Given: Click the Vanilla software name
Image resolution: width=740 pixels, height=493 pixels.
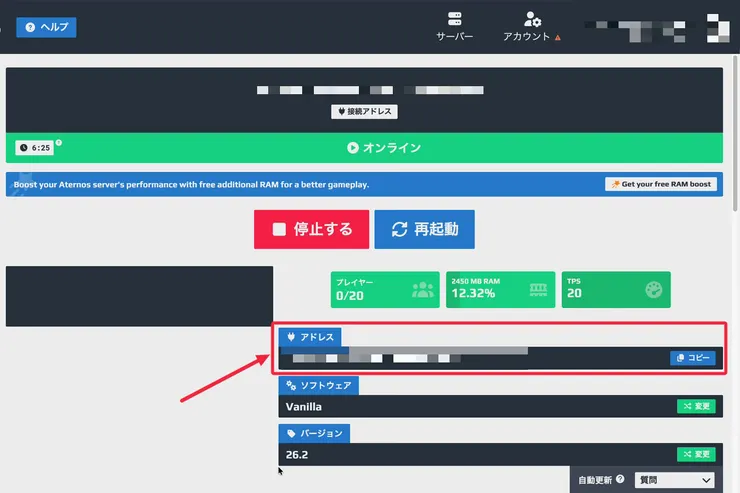Looking at the screenshot, I should click(303, 407).
